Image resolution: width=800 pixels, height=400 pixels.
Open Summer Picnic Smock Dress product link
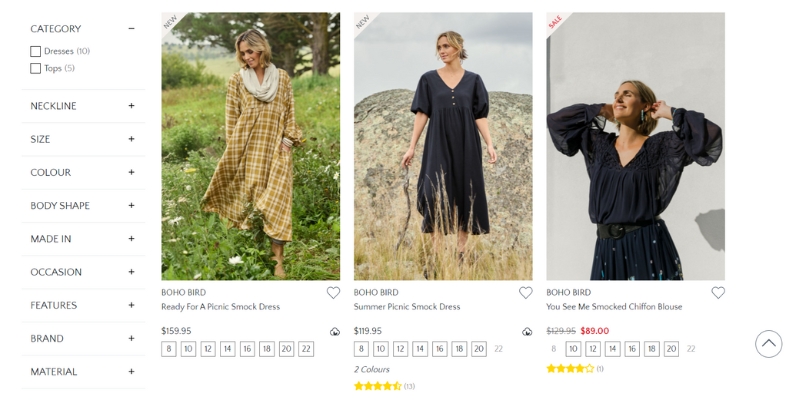(407, 307)
